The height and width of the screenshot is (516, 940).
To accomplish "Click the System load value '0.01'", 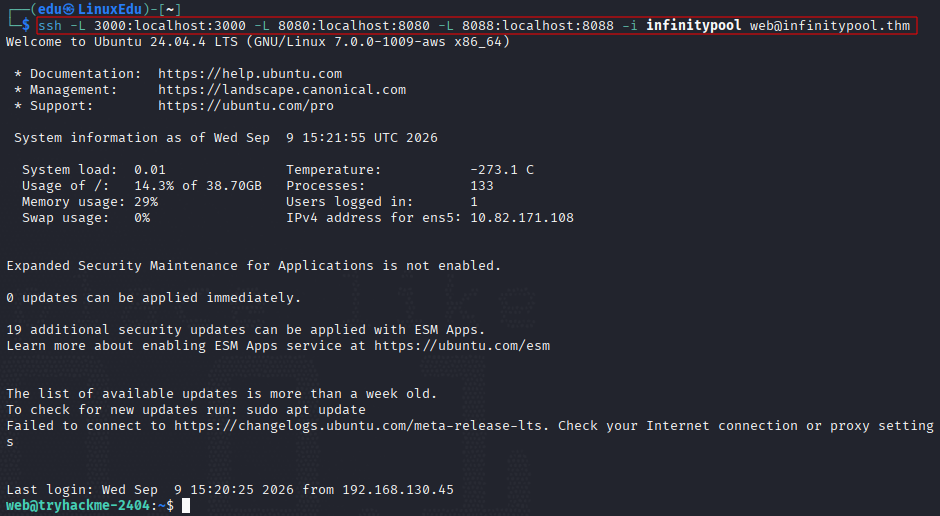I will (150, 170).
